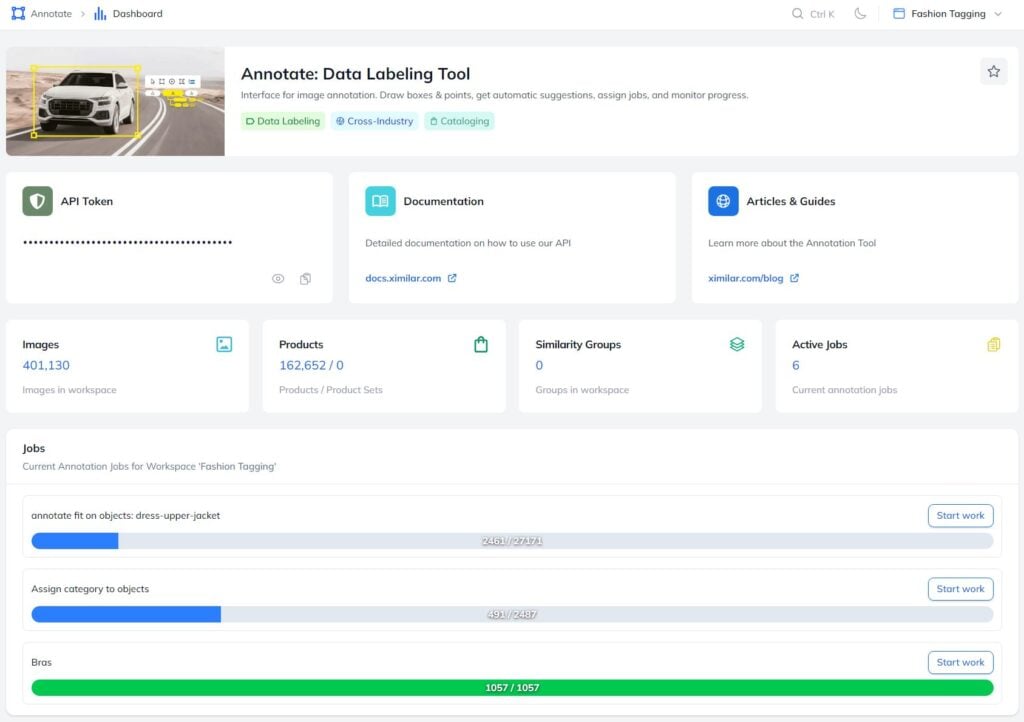1024x722 pixels.
Task: Click the Products shopping bag icon
Action: tap(481, 344)
